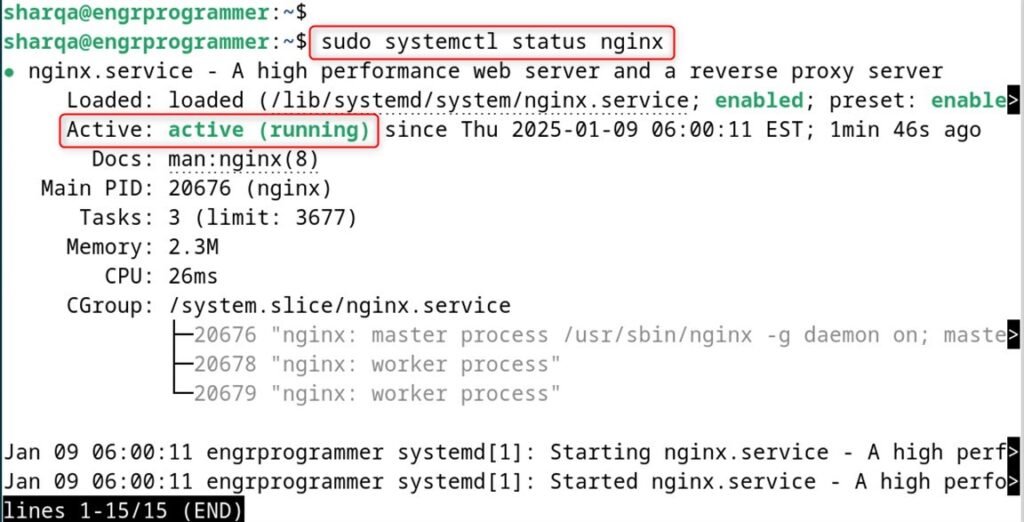
Task: Click the 'sudo systemctl status nginx' command text
Action: (x=493, y=42)
